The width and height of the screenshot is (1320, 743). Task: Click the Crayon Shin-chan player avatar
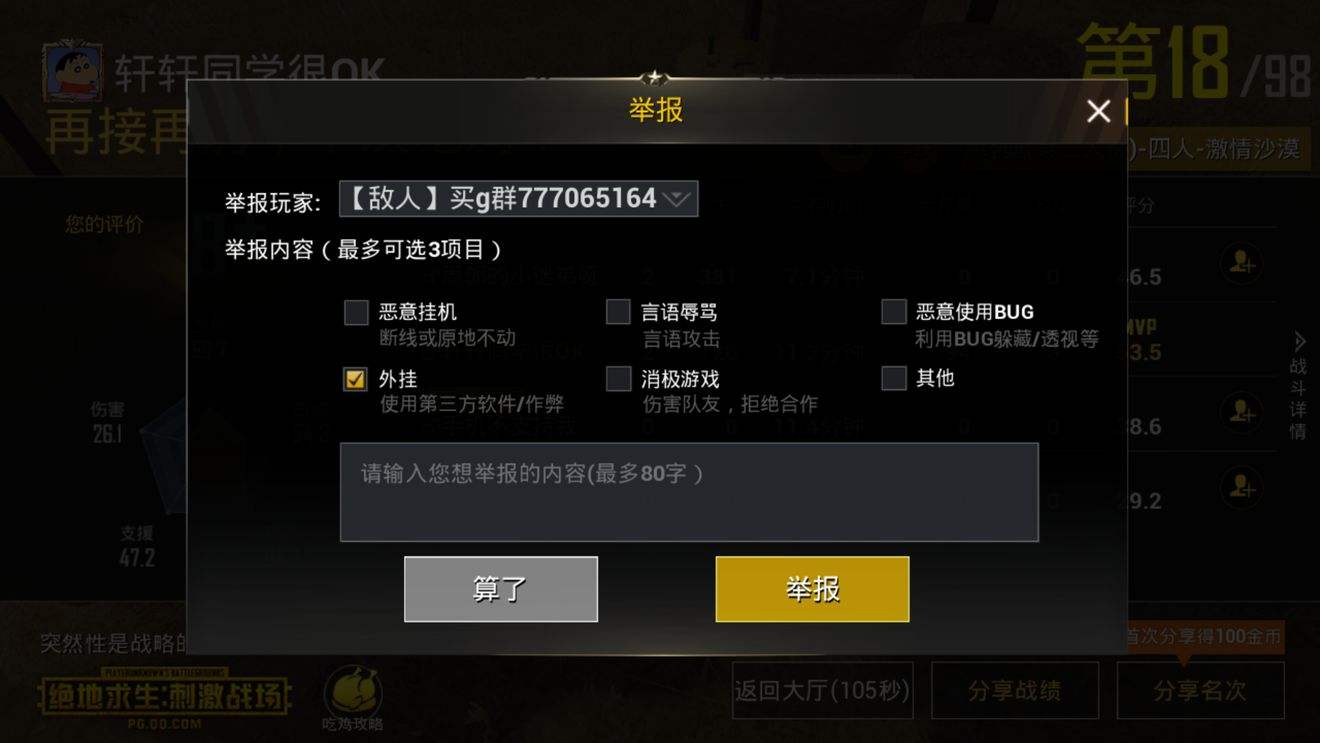(x=73, y=73)
